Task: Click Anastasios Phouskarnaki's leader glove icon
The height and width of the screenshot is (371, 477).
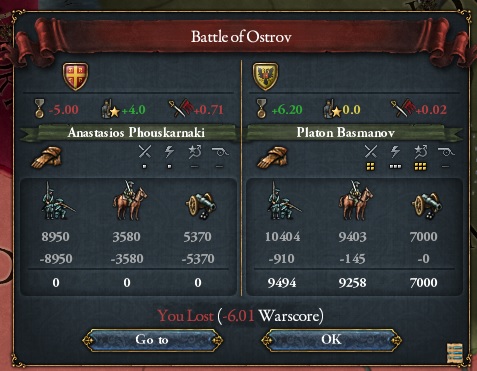Action: point(47,157)
